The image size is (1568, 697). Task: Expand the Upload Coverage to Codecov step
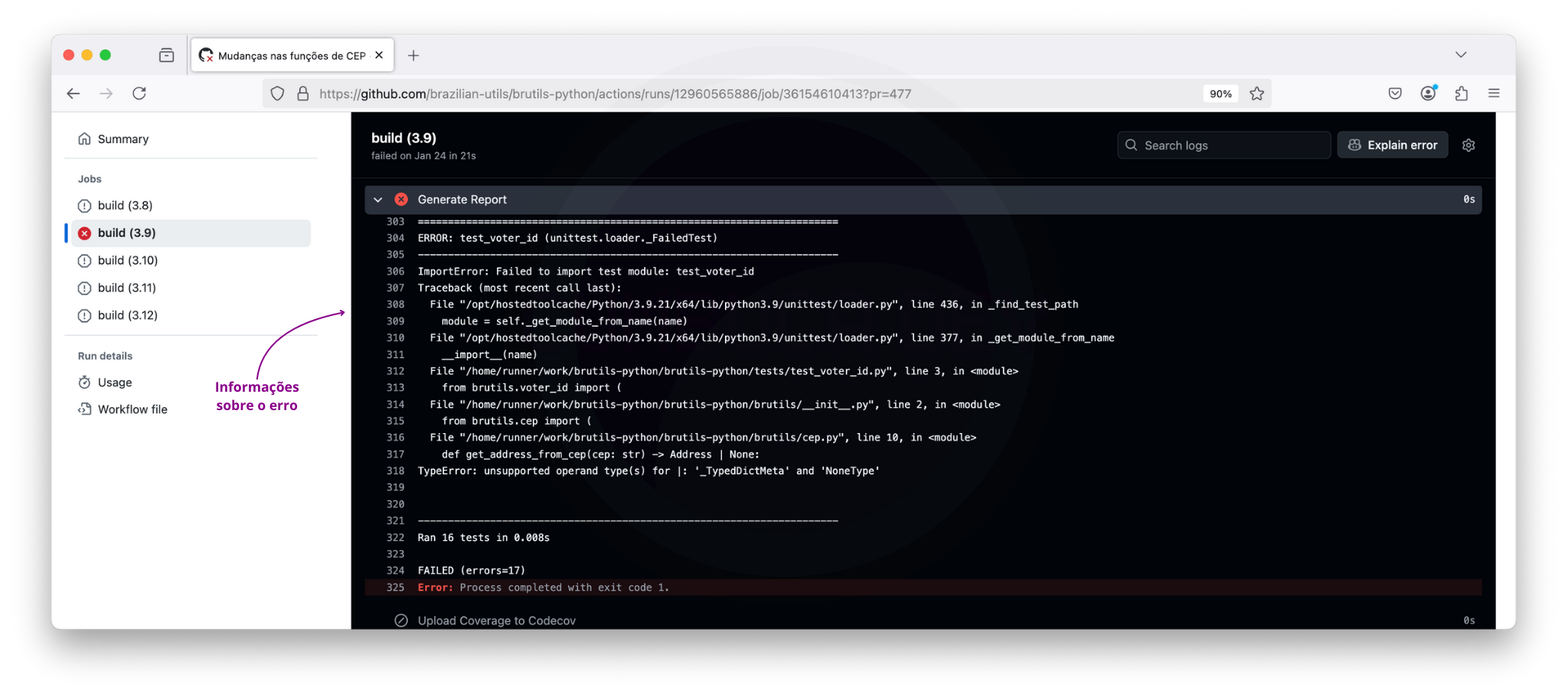pyautogui.click(x=496, y=620)
